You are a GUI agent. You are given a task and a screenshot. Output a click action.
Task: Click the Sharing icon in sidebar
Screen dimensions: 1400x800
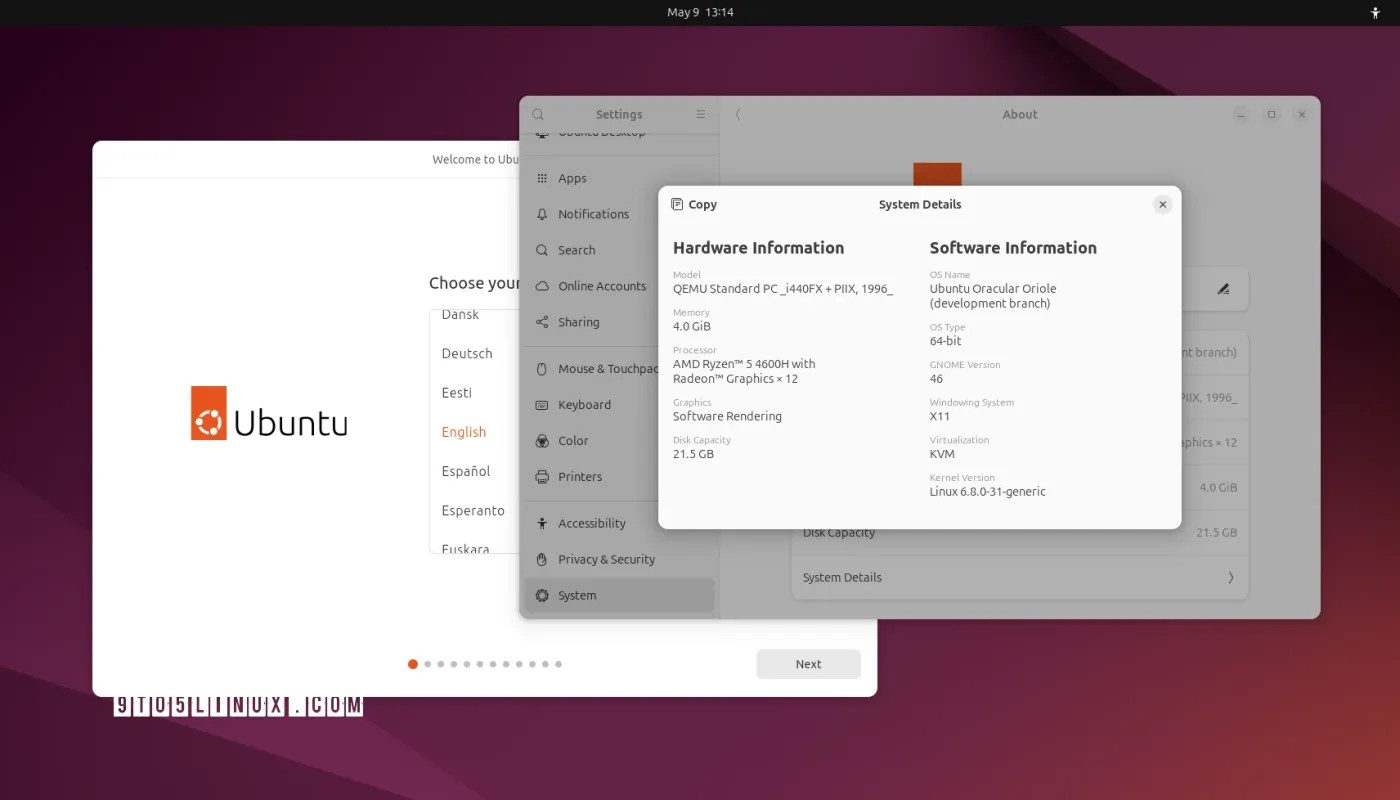(542, 322)
